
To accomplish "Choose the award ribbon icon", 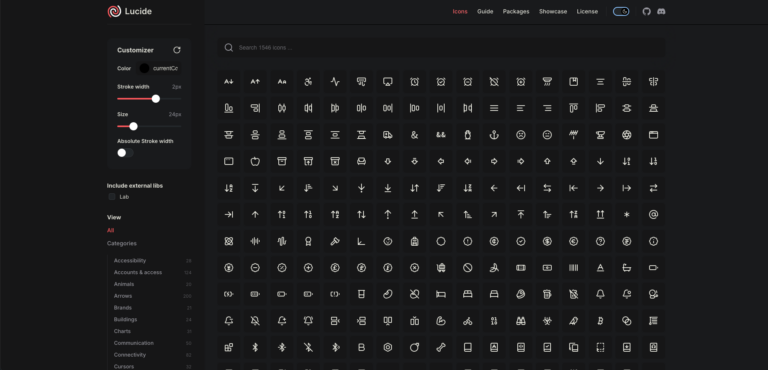I will pyautogui.click(x=308, y=241).
